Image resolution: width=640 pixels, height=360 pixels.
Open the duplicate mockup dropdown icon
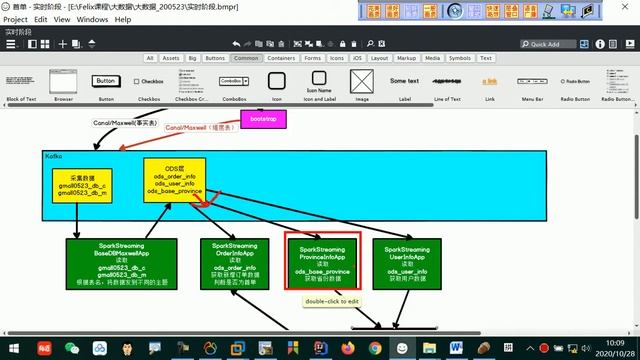point(76,44)
